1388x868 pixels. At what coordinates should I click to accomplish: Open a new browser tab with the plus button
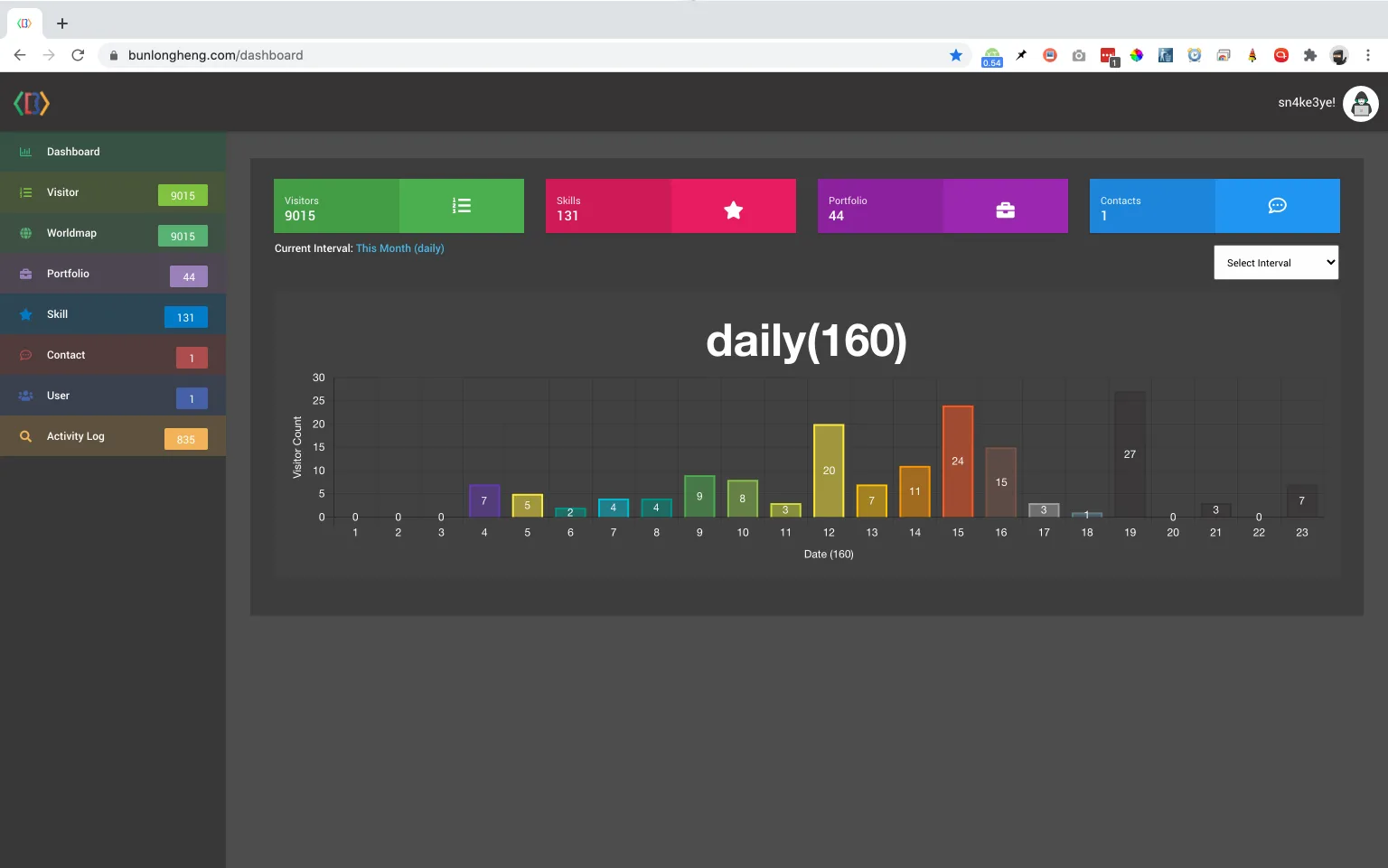point(61,23)
